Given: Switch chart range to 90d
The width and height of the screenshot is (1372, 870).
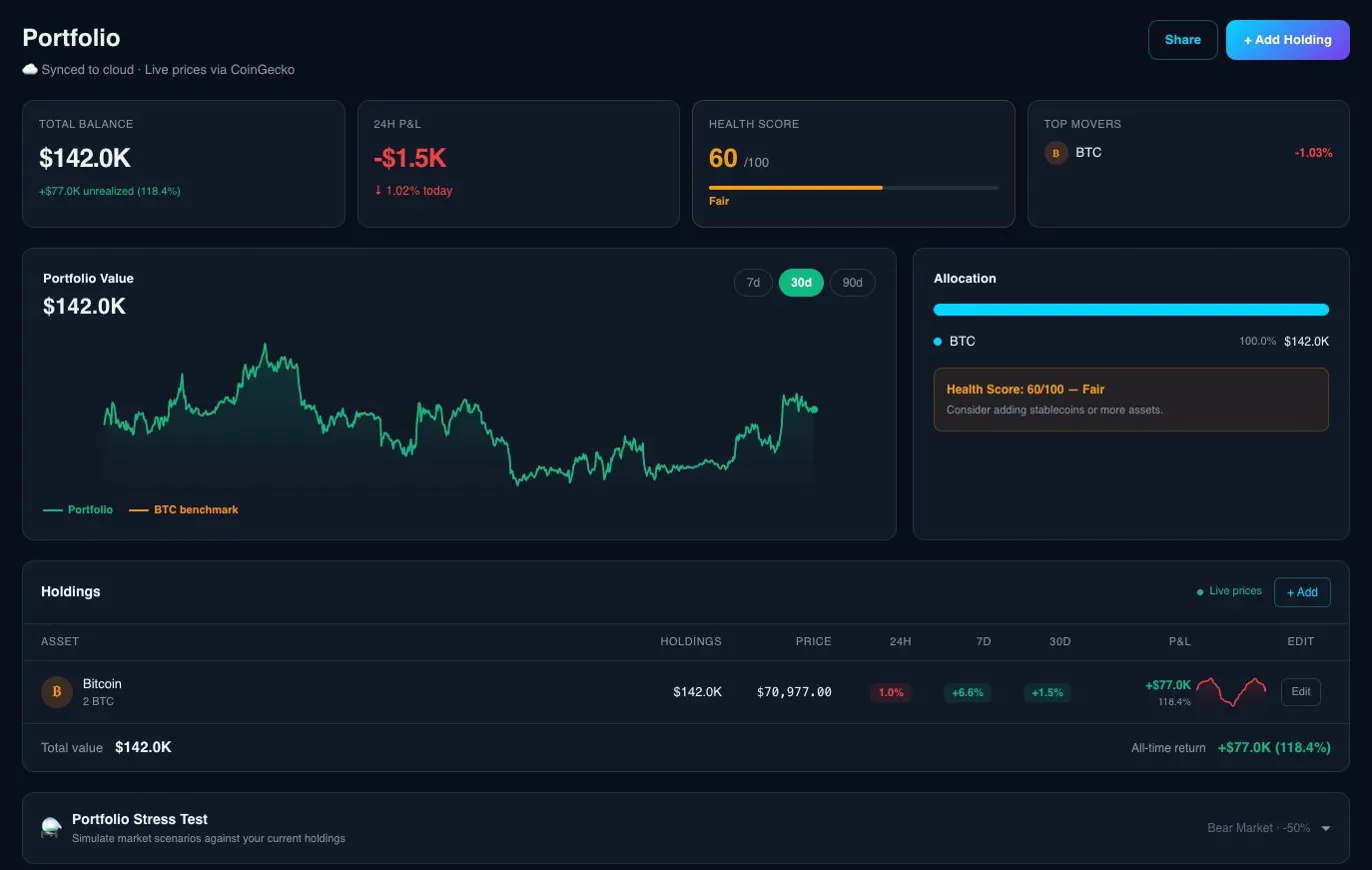Looking at the screenshot, I should pos(852,283).
